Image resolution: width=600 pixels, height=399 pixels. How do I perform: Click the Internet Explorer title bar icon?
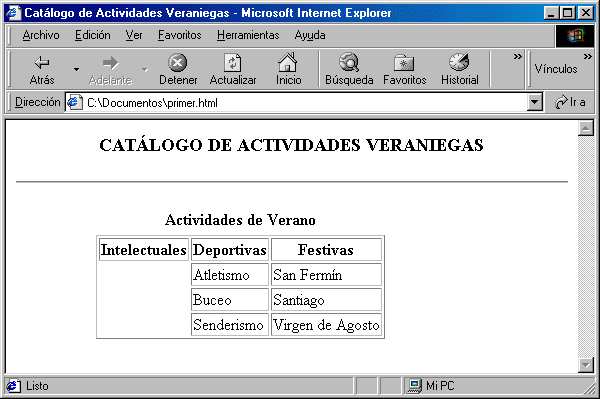click(x=13, y=13)
